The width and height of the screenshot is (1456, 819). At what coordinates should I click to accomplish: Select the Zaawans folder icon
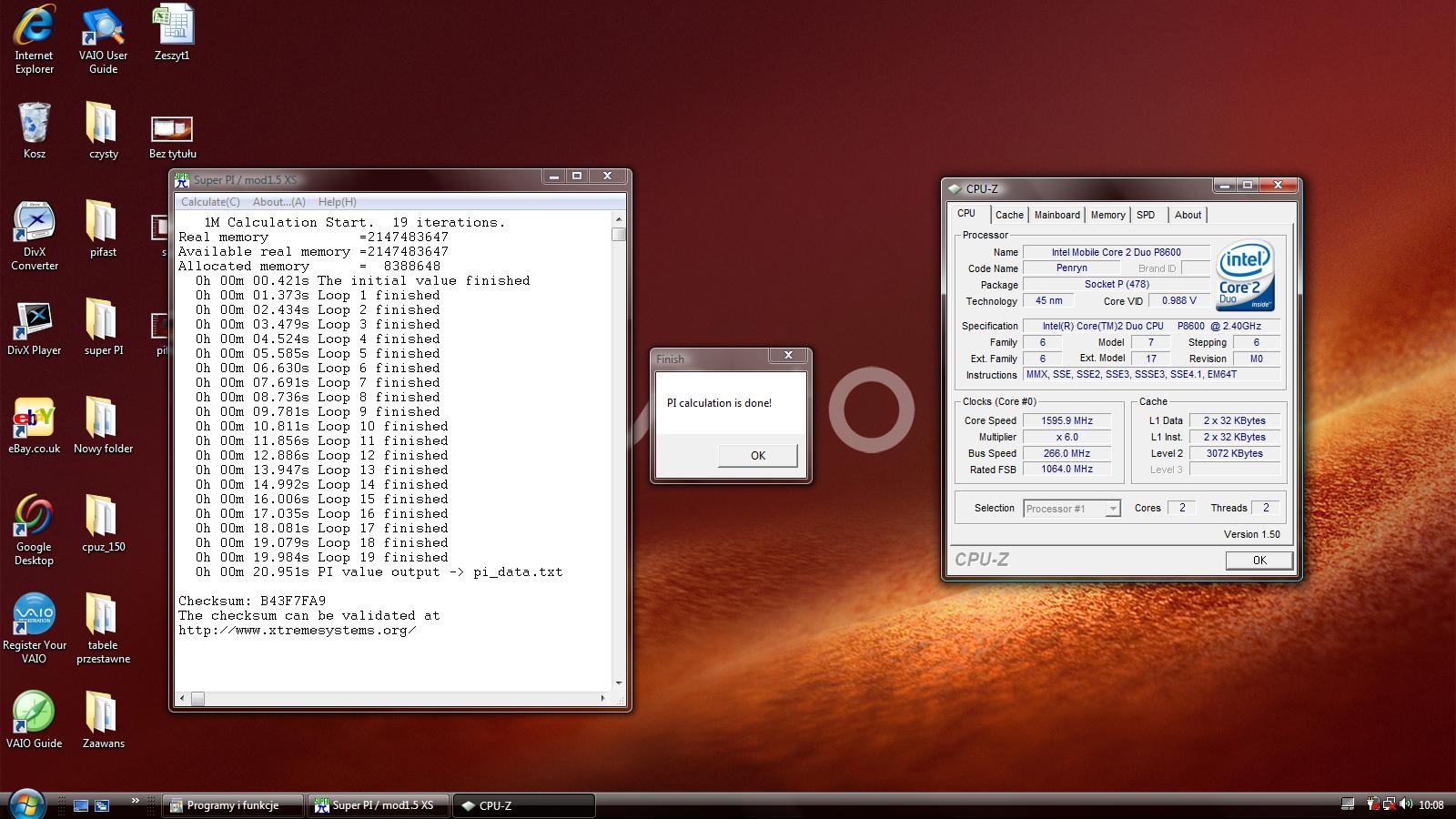coord(103,720)
